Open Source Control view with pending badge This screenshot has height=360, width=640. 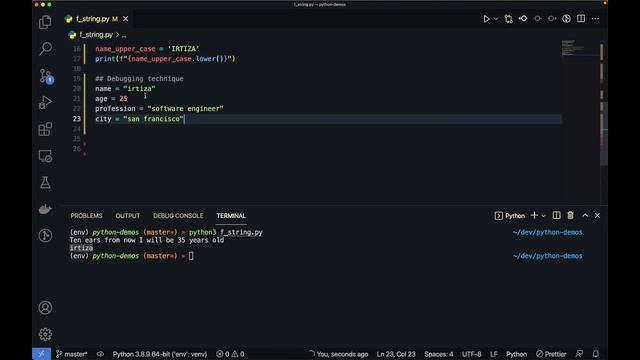pyautogui.click(x=45, y=76)
